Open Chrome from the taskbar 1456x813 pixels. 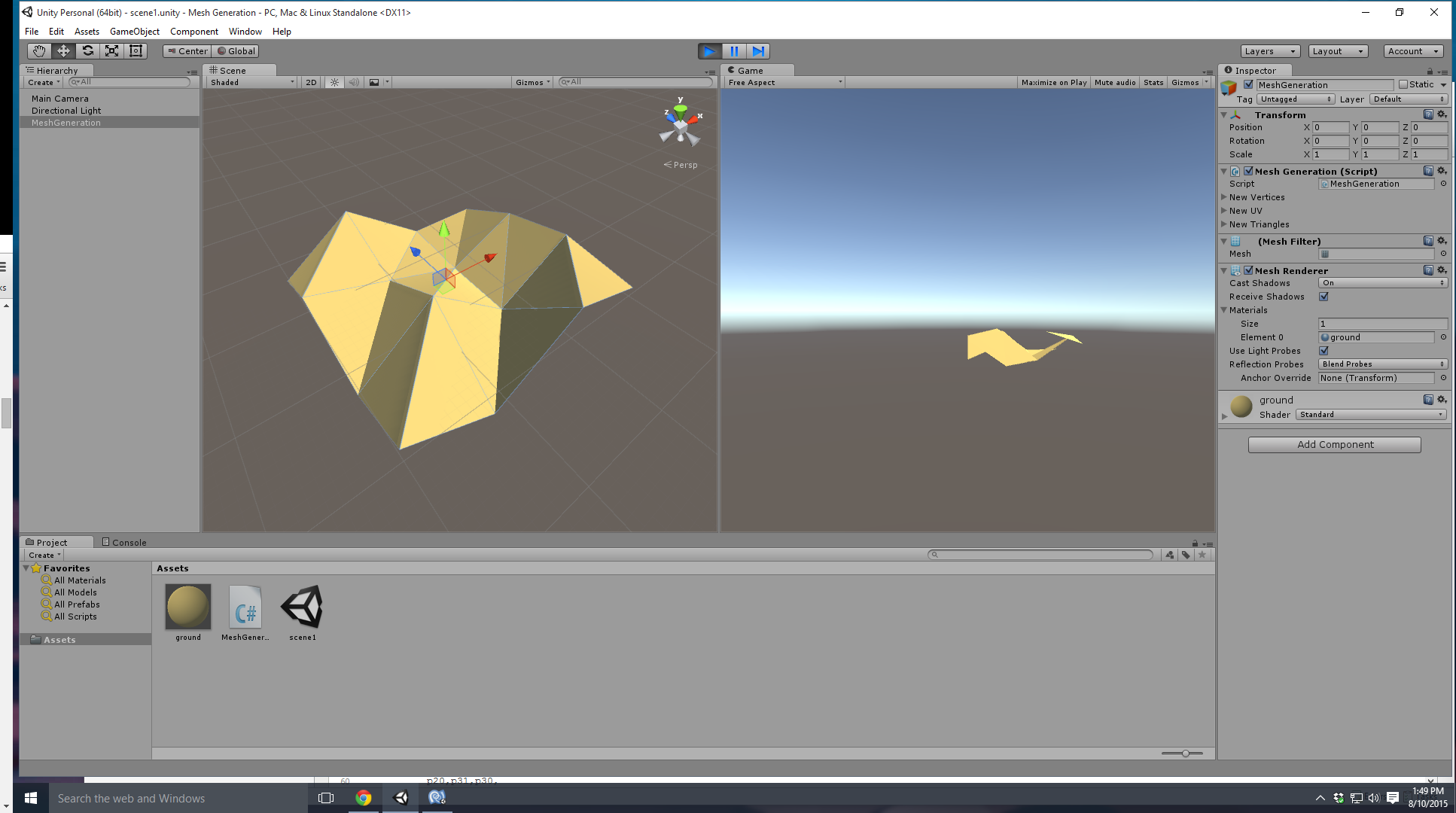[x=364, y=798]
